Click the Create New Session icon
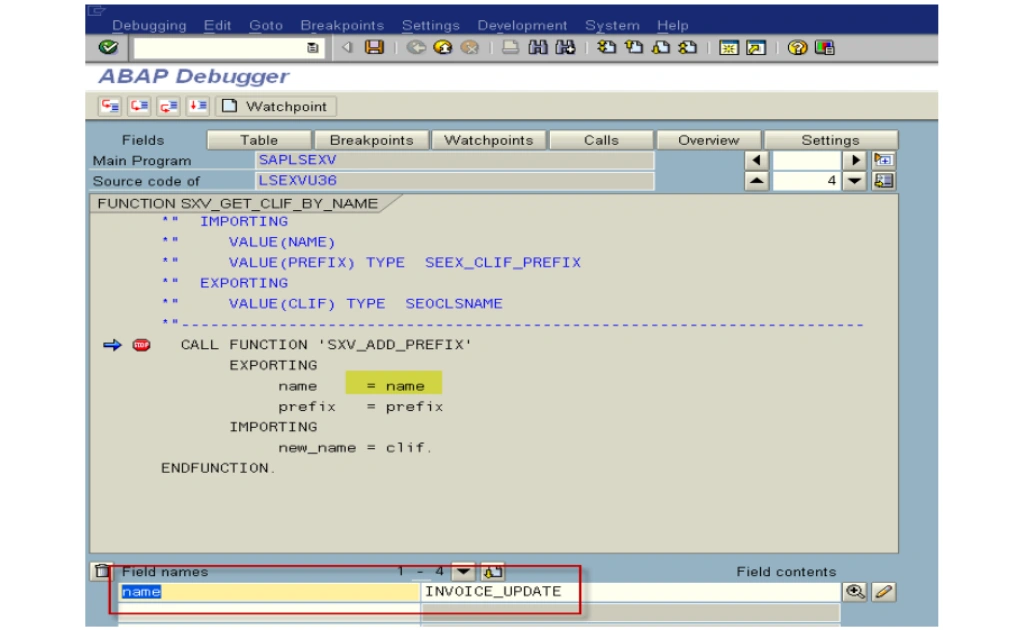 [x=728, y=48]
